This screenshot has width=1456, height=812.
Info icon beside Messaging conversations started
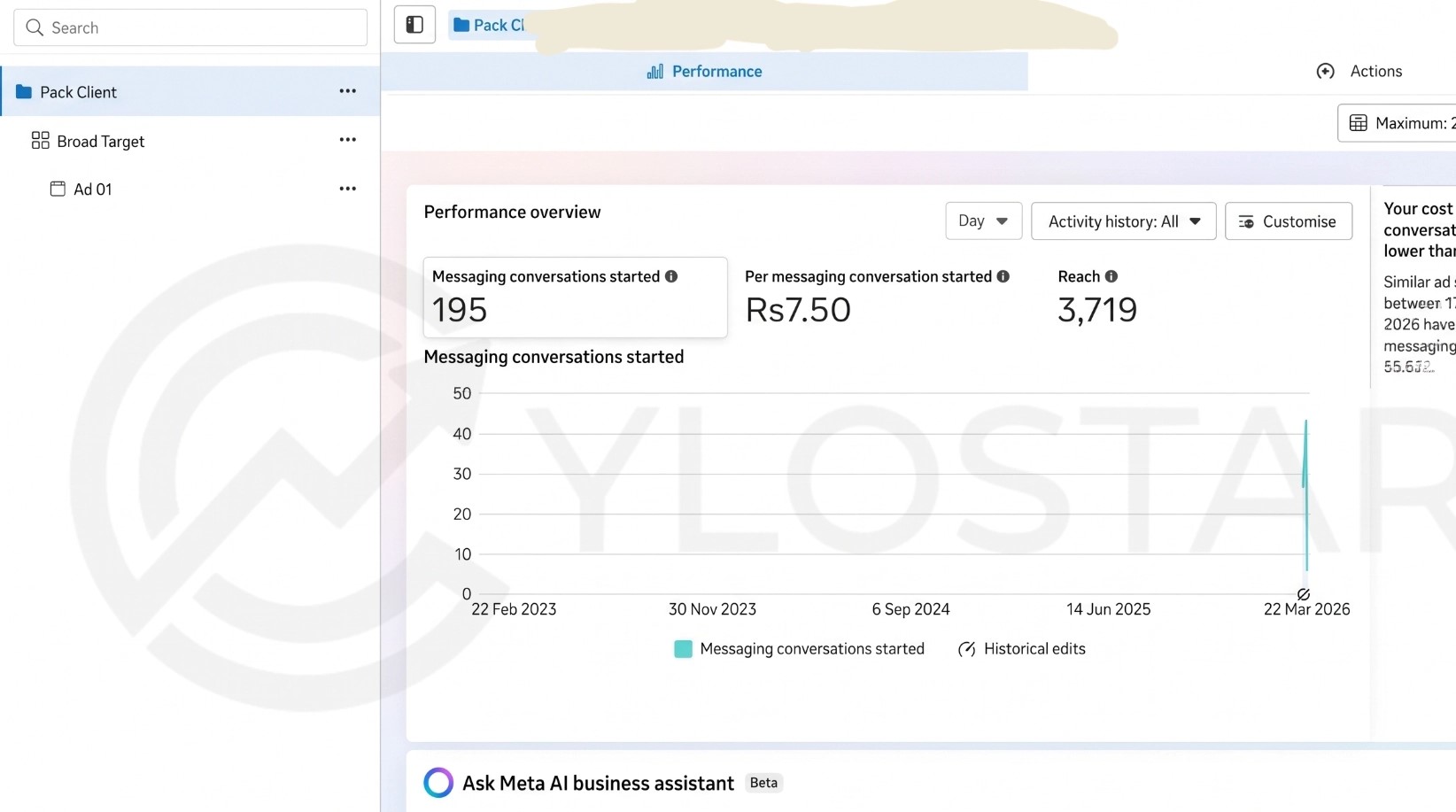coord(671,276)
